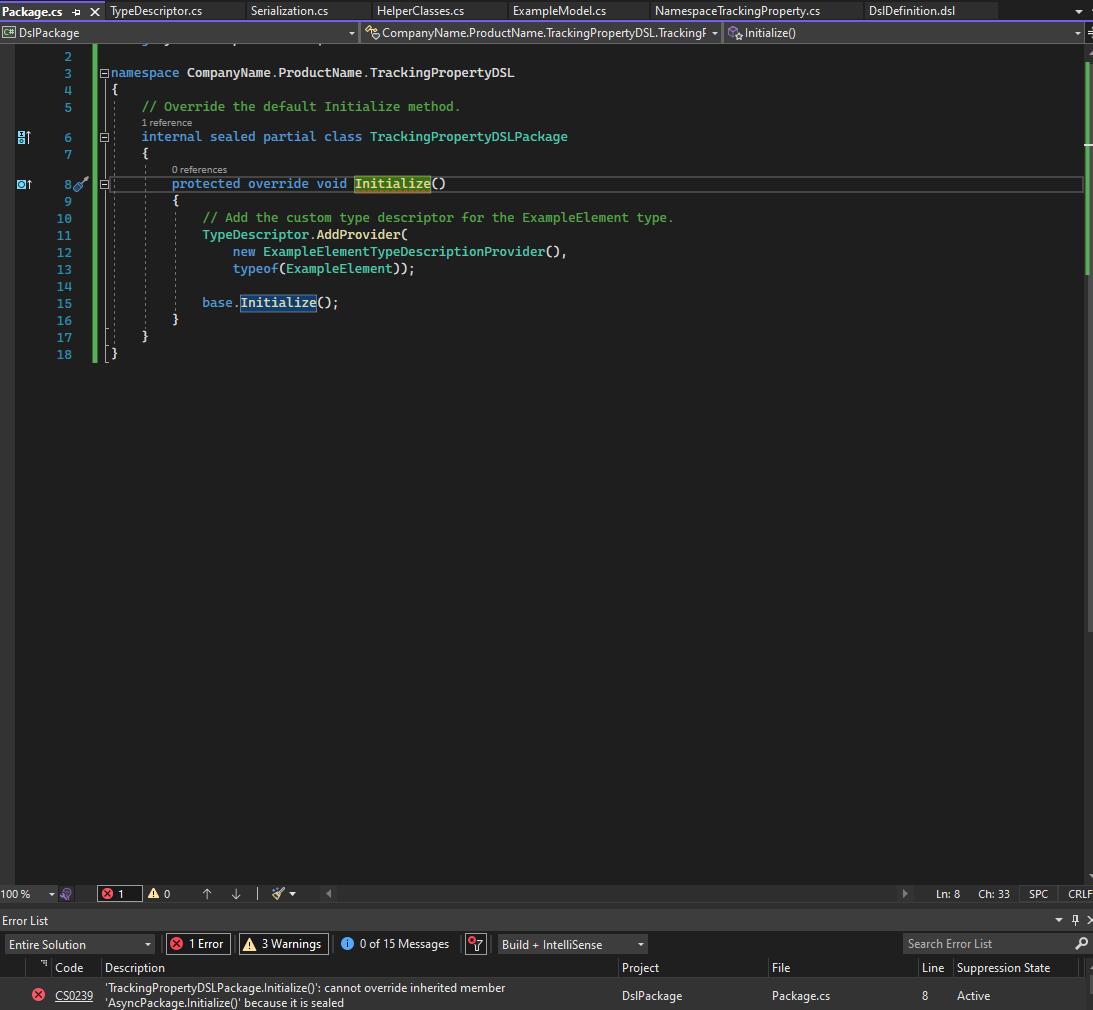Click the inheritance margin icon beside class line

[x=24, y=137]
